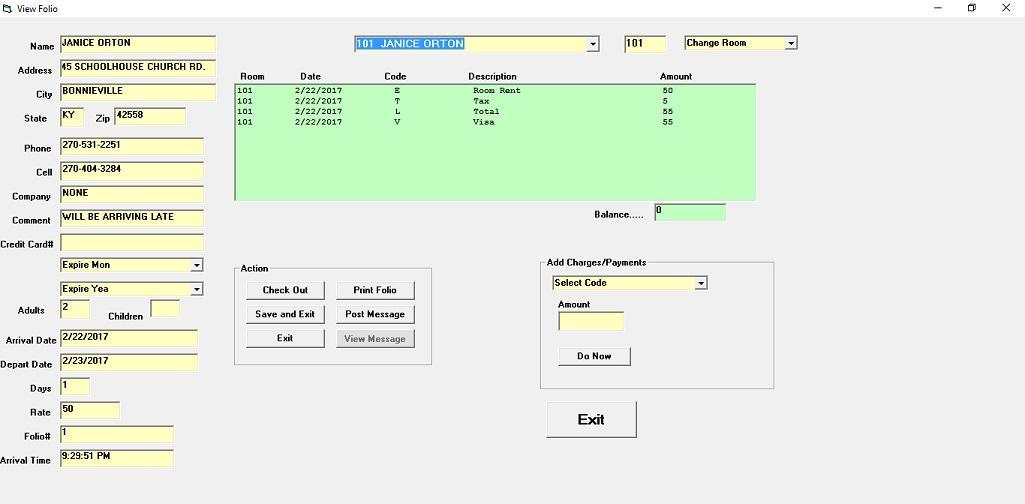This screenshot has width=1025, height=504.
Task: Click the Company field showing NONE
Action: tap(131, 195)
